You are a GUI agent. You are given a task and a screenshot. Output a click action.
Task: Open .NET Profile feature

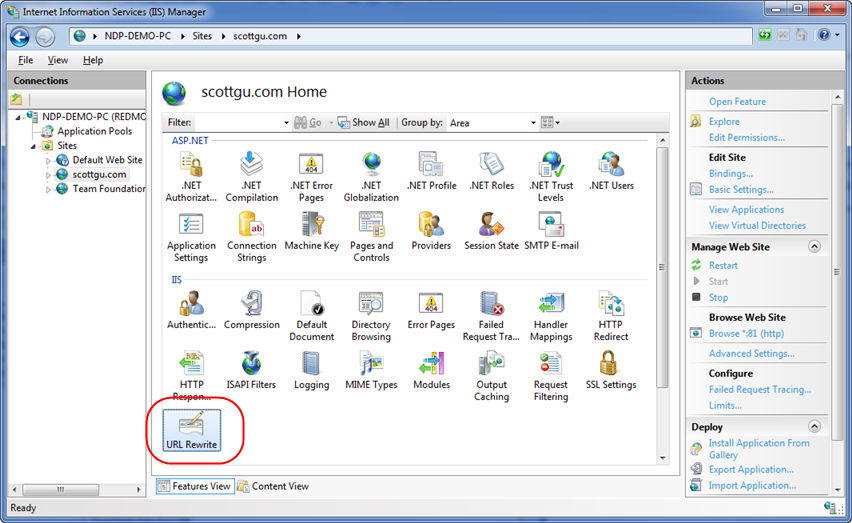431,171
